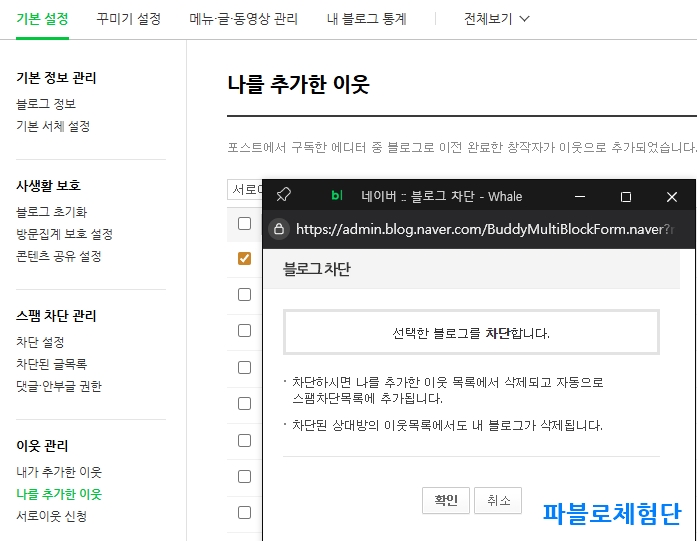The height and width of the screenshot is (541, 697).
Task: Open the 메뉴·글·동영상 관리 tab
Action: (244, 19)
